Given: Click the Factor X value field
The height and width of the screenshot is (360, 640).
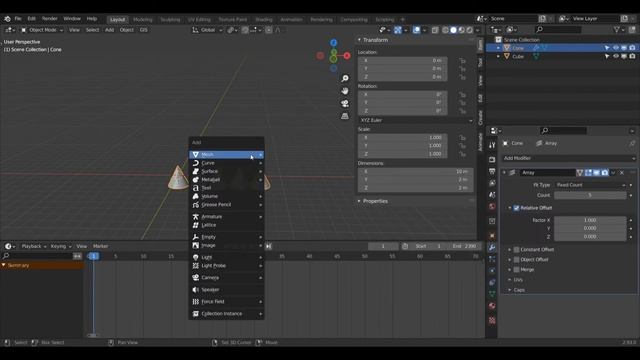Looking at the screenshot, I should click(x=590, y=220).
